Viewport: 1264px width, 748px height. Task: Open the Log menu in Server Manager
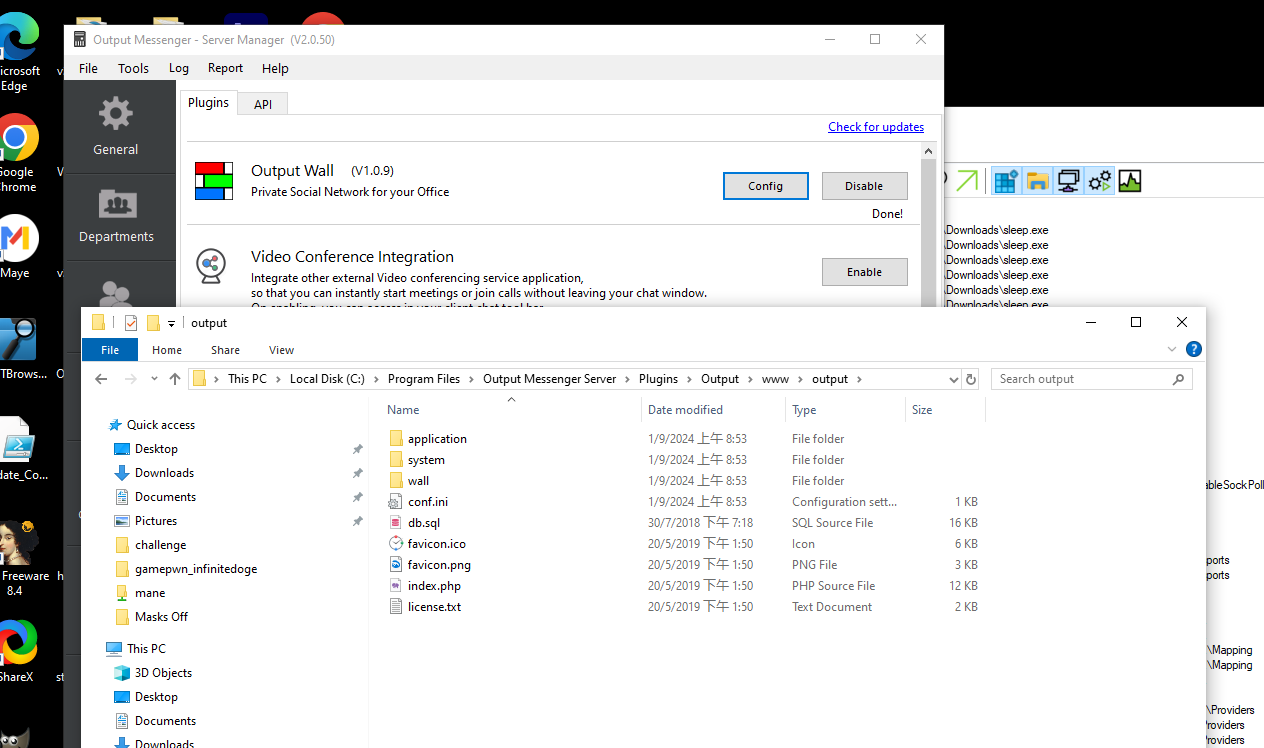[179, 68]
